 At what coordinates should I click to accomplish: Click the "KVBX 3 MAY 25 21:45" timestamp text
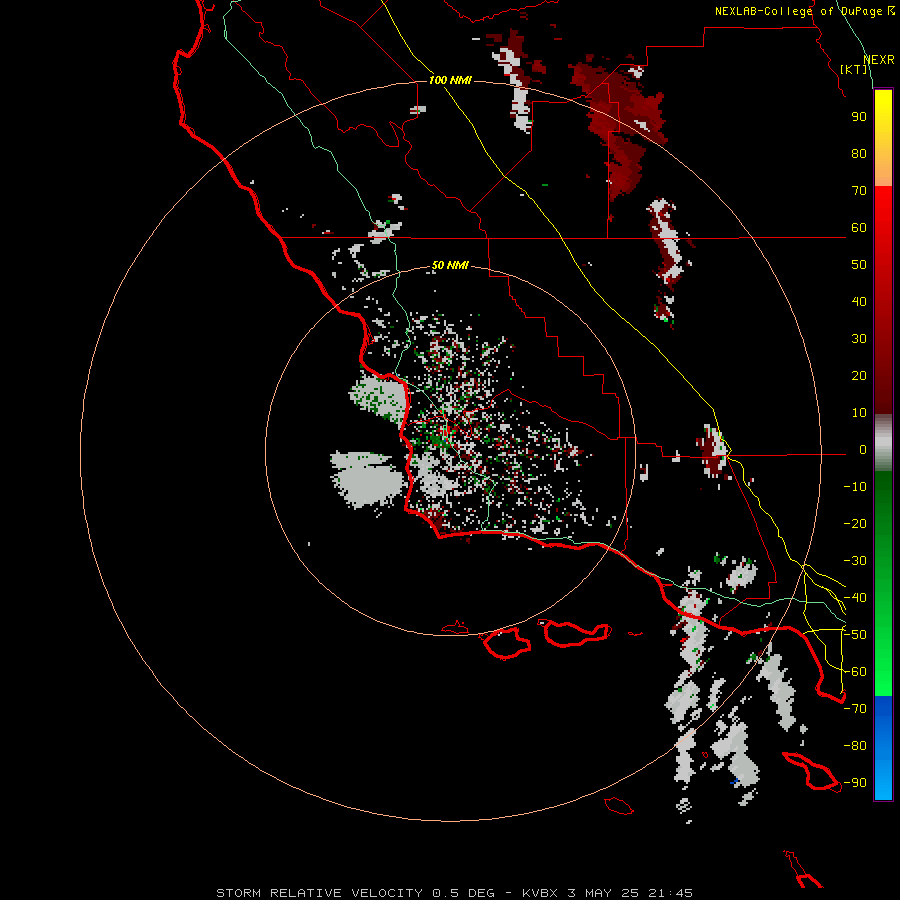[607, 893]
